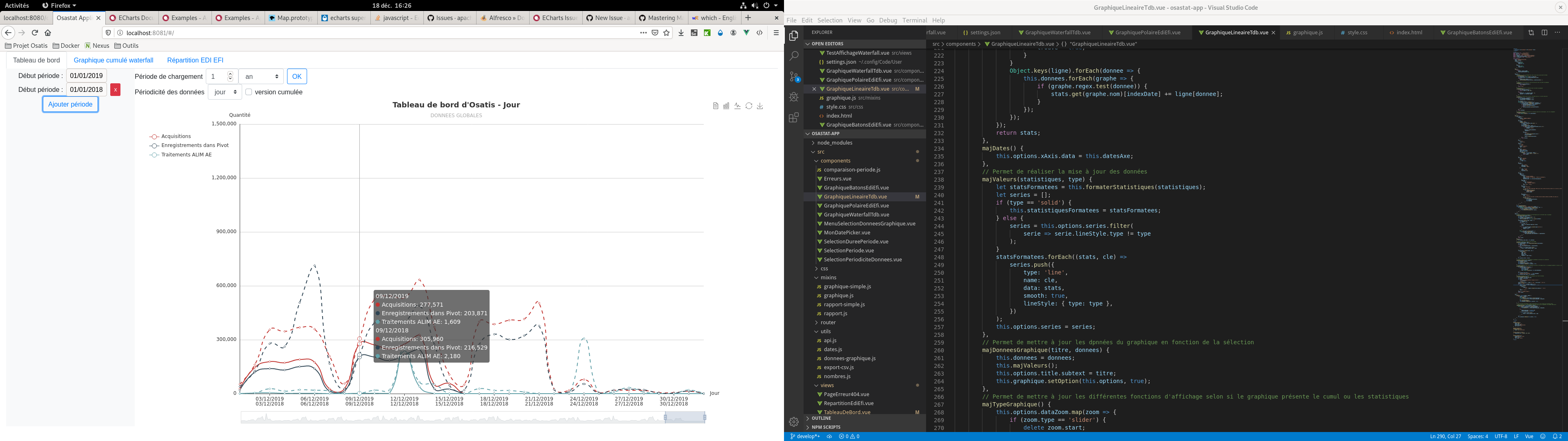Open VS Code Search view
The image size is (1568, 441).
tap(794, 56)
